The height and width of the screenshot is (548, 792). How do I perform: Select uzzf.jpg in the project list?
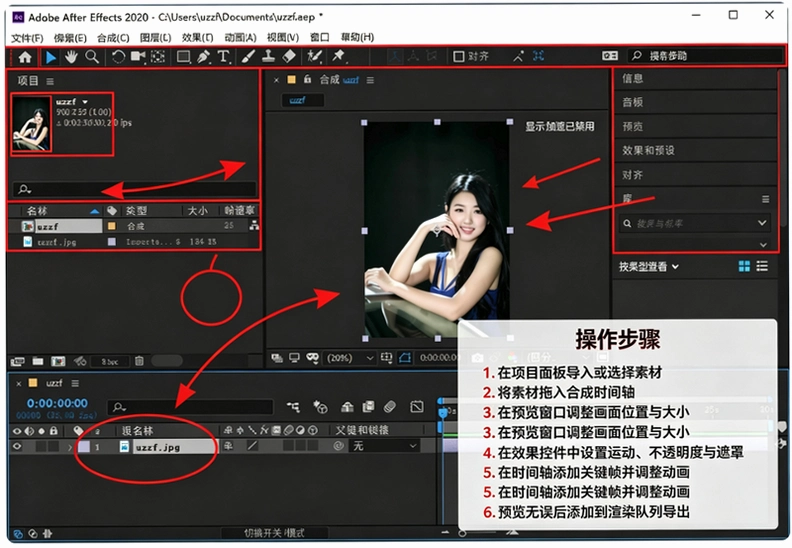[57, 242]
